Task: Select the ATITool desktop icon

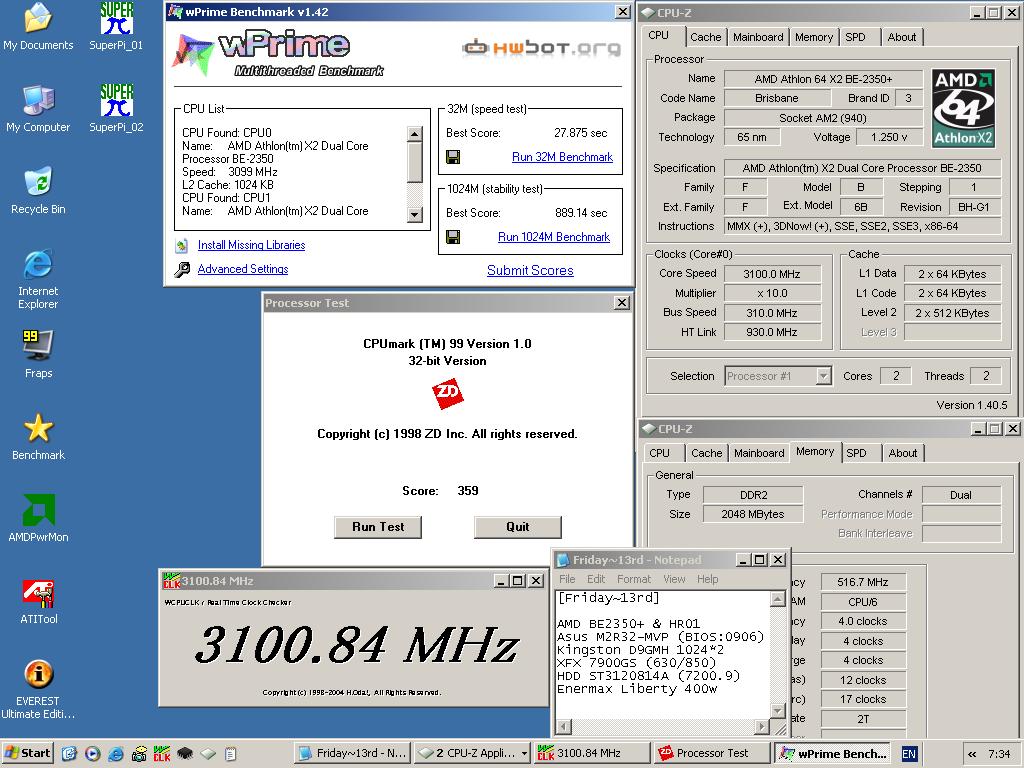Action: 38,601
